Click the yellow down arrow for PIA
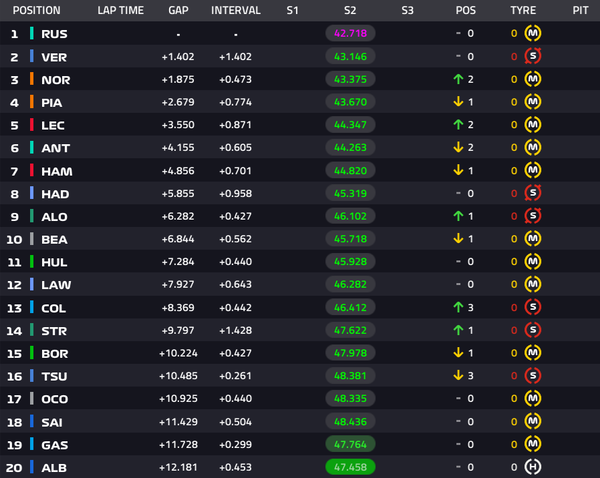600x478 pixels. click(458, 102)
